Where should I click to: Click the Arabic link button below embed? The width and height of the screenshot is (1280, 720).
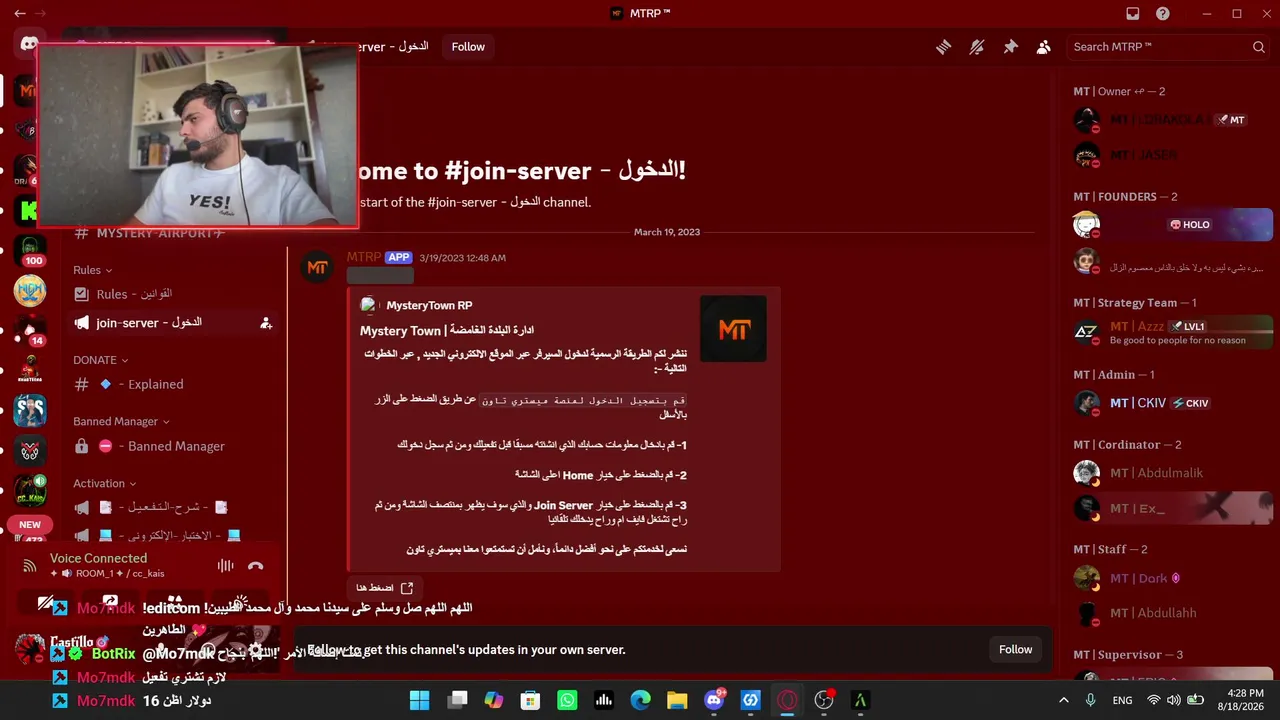384,588
